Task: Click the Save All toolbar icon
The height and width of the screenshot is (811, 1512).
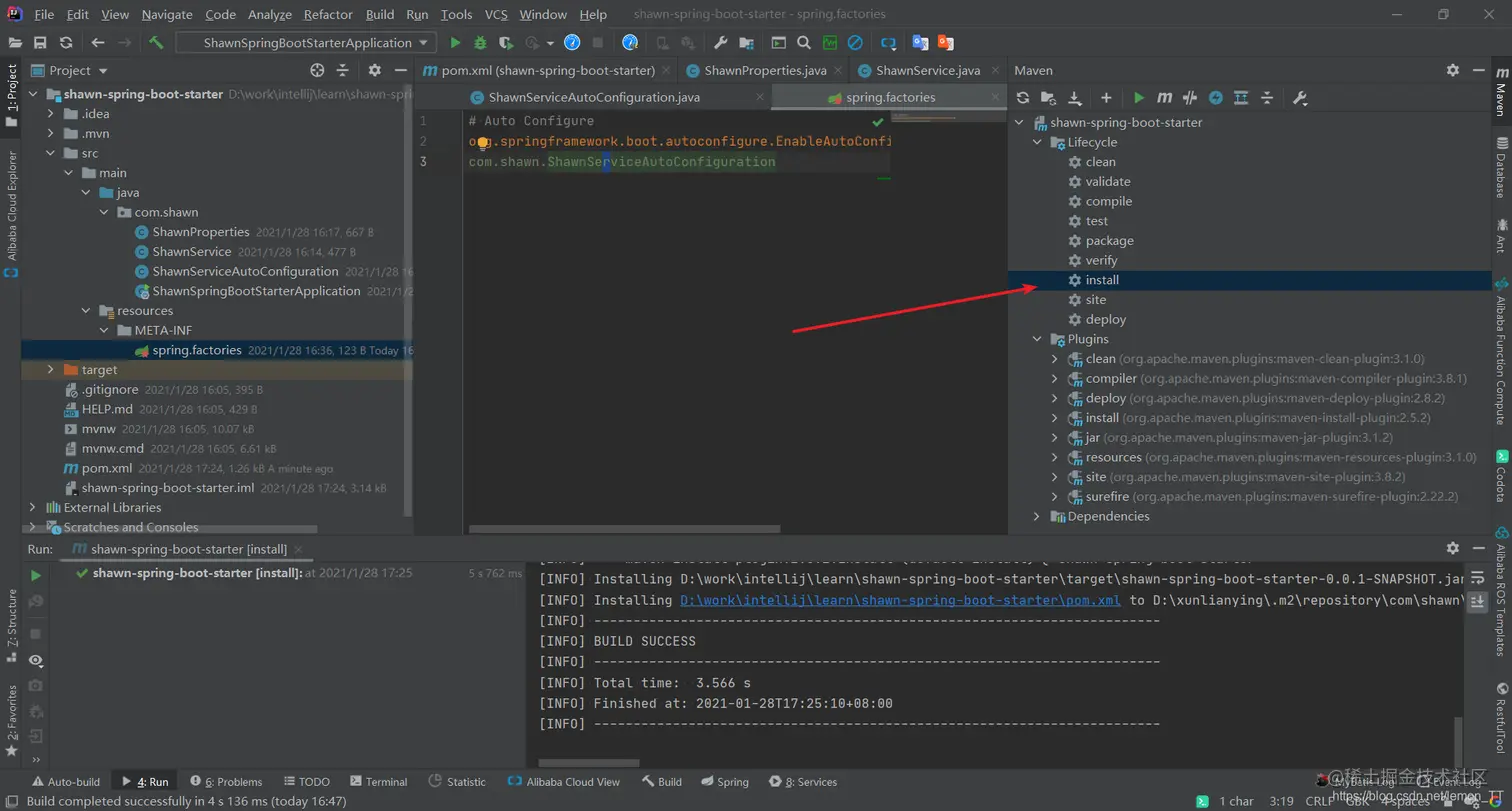Action: (40, 43)
